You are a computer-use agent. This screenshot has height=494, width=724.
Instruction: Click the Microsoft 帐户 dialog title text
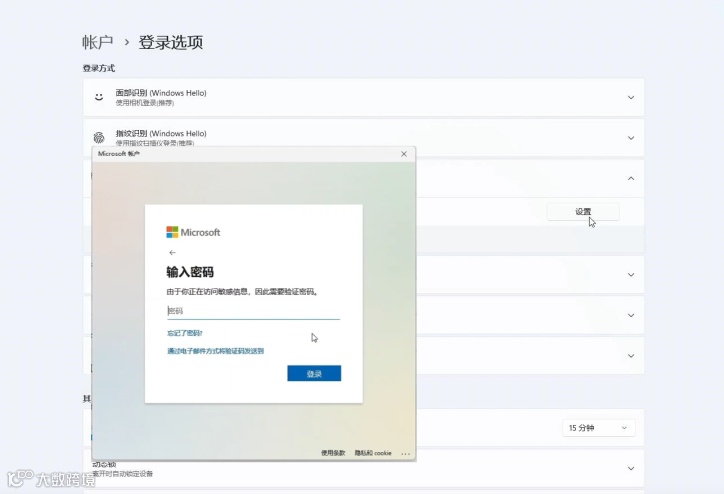(119, 154)
